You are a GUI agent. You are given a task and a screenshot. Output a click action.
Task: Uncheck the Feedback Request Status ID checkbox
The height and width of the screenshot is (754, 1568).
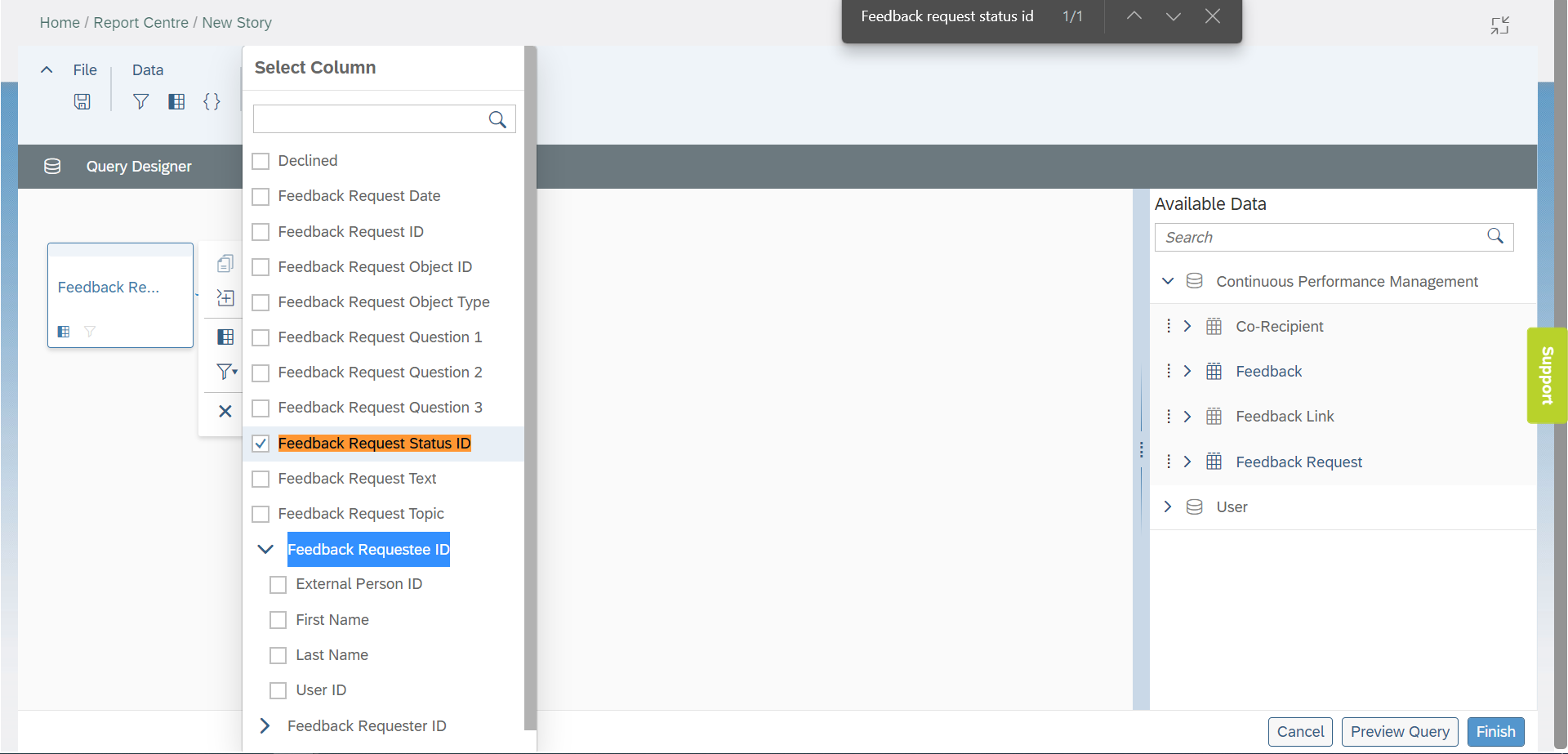click(x=261, y=444)
